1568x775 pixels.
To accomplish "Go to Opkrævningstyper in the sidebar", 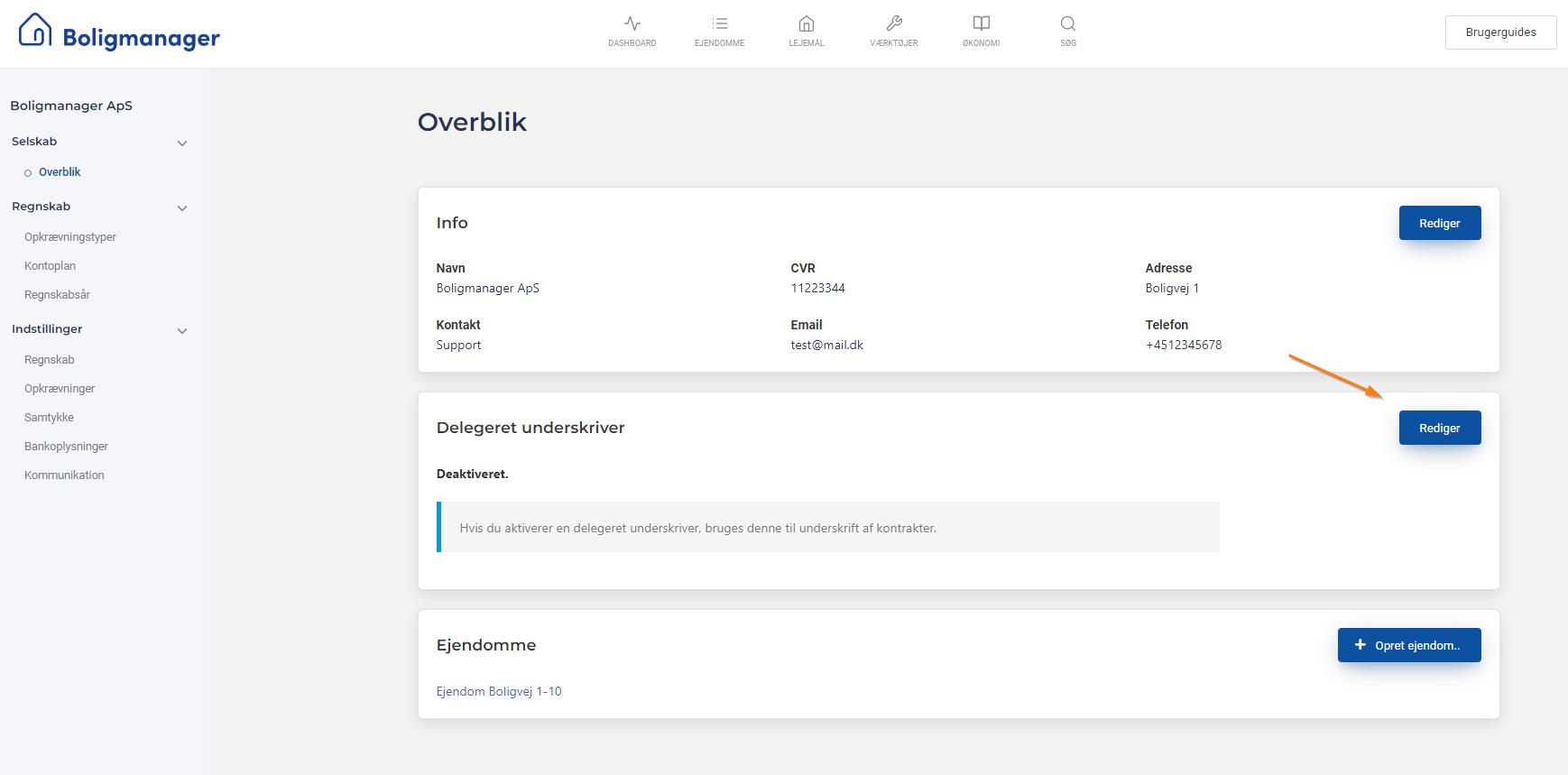I will click(x=70, y=237).
